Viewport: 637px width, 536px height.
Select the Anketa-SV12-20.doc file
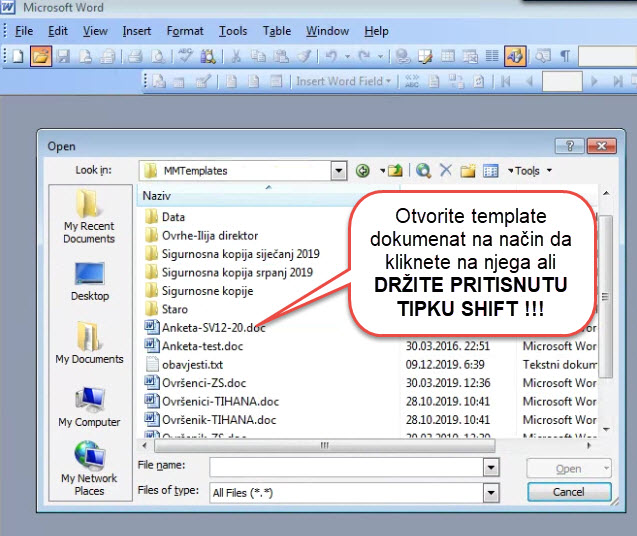[x=205, y=328]
